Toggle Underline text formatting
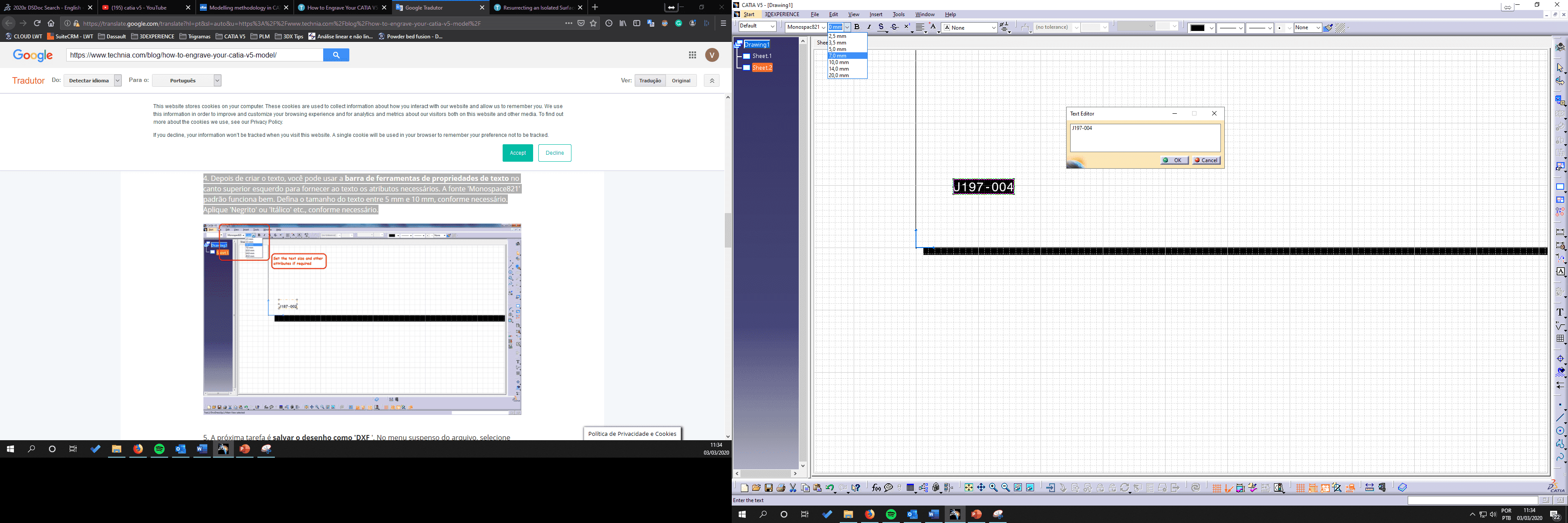This screenshot has width=1568, height=523. (x=882, y=27)
